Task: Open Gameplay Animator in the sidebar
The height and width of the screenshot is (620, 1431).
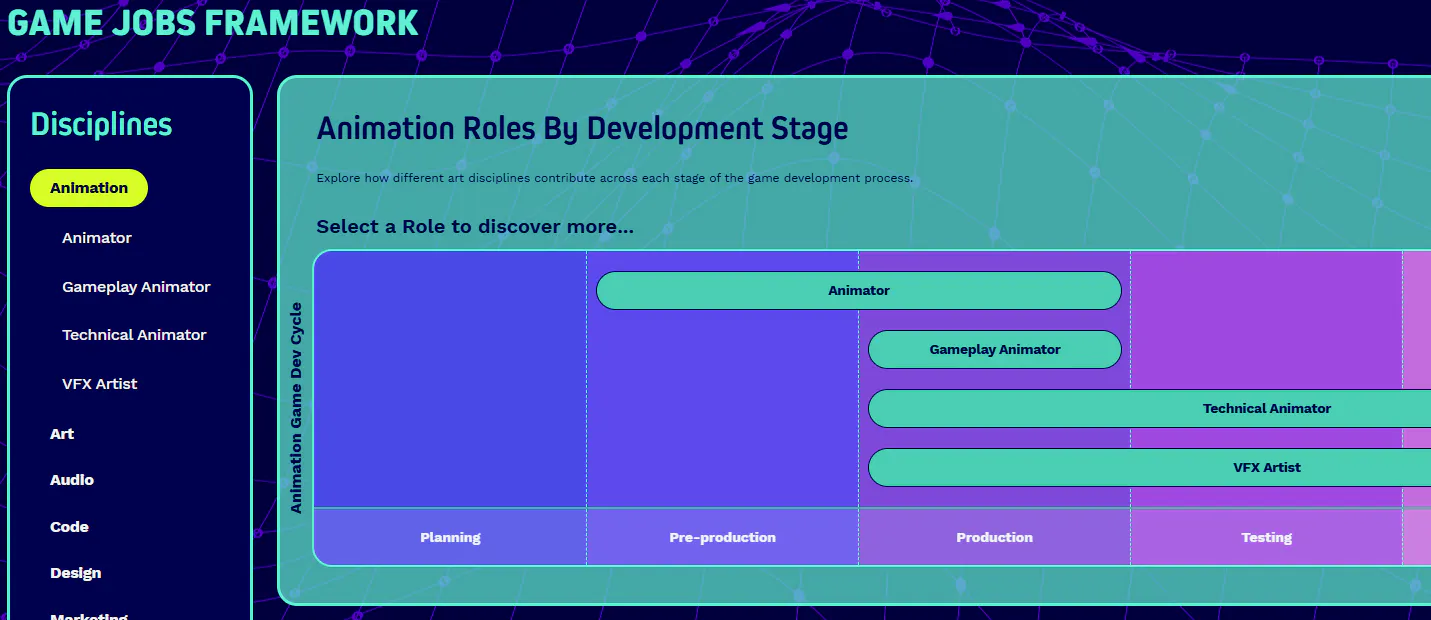Action: click(x=136, y=287)
